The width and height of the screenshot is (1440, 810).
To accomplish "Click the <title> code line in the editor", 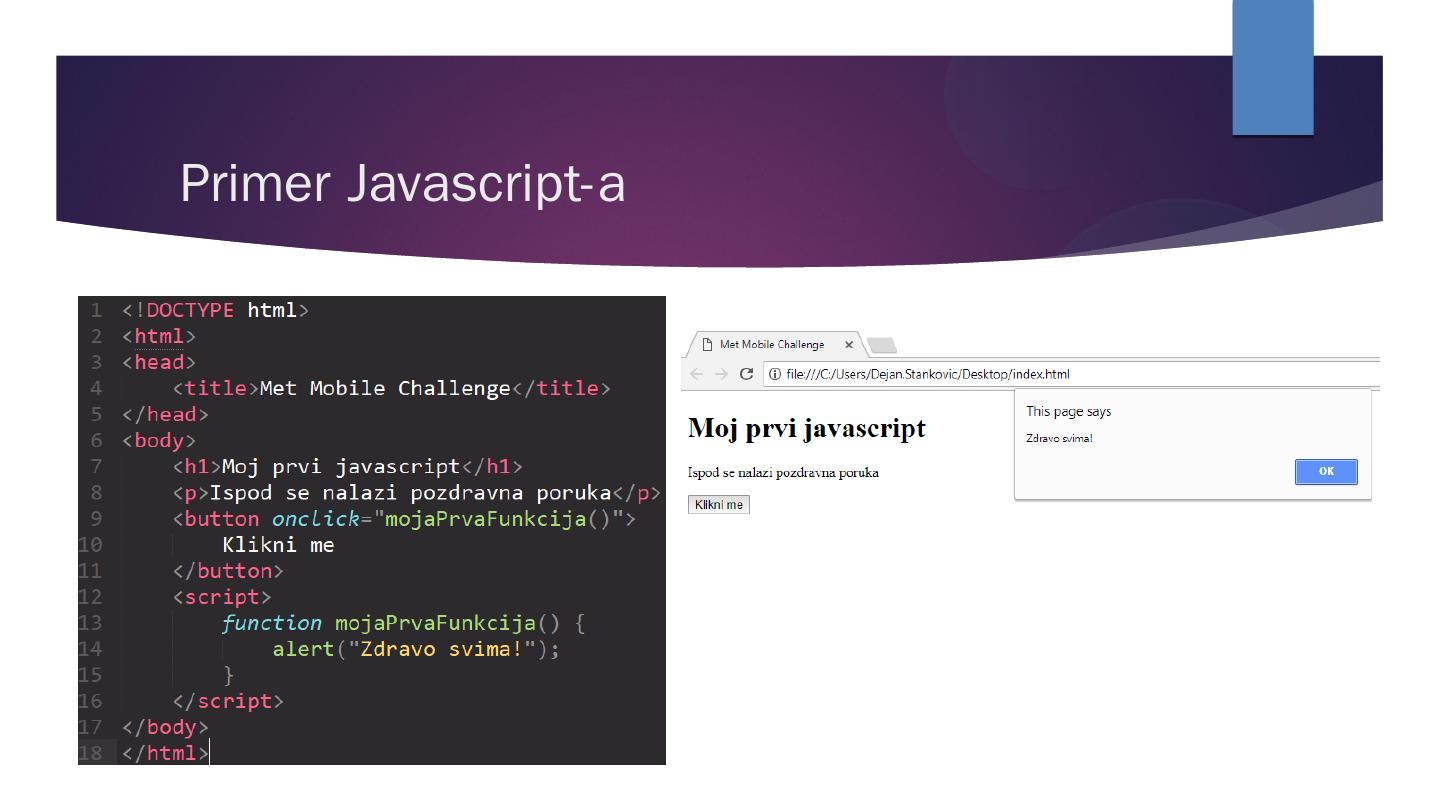I will coord(391,388).
